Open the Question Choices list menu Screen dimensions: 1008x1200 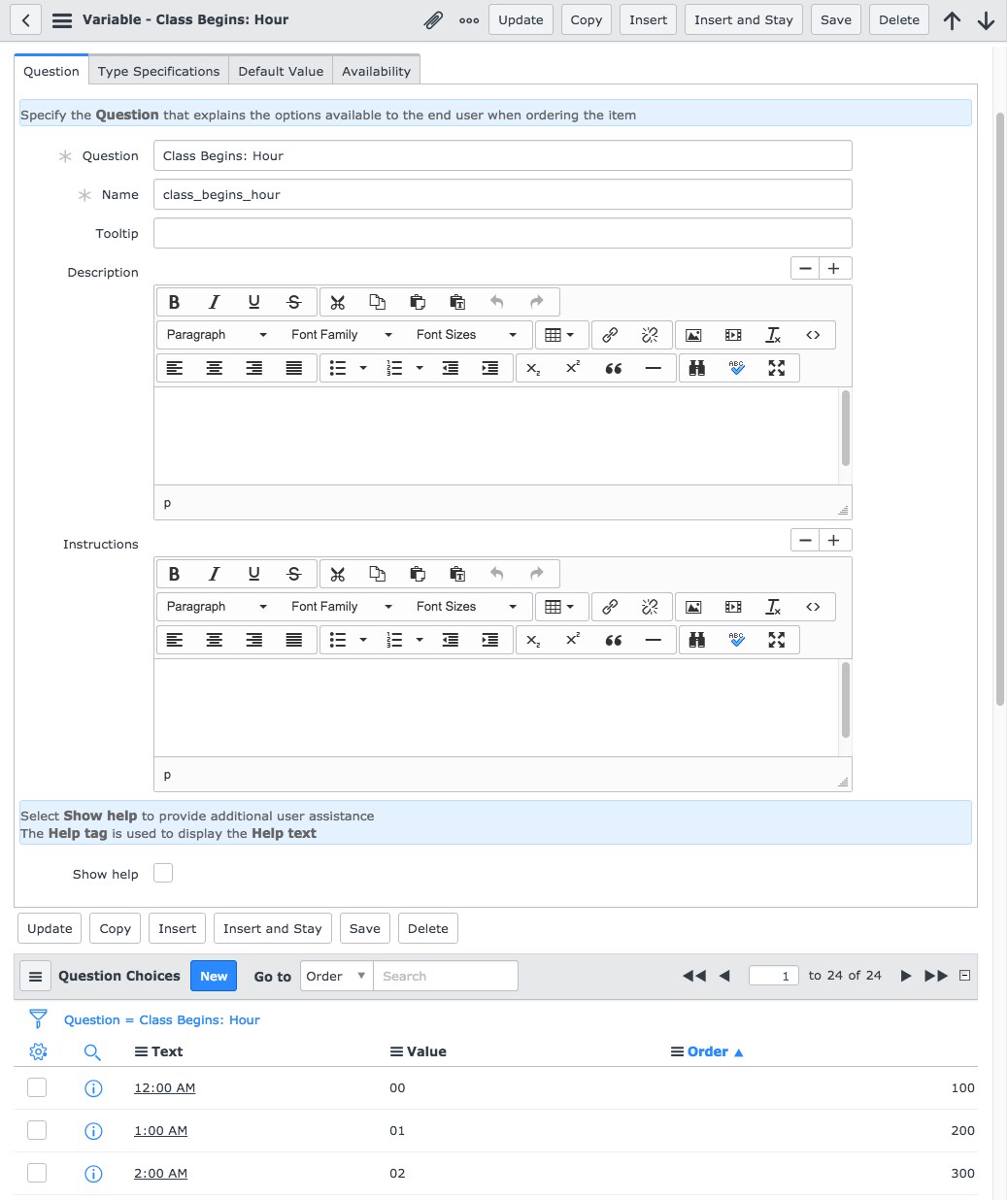point(35,976)
